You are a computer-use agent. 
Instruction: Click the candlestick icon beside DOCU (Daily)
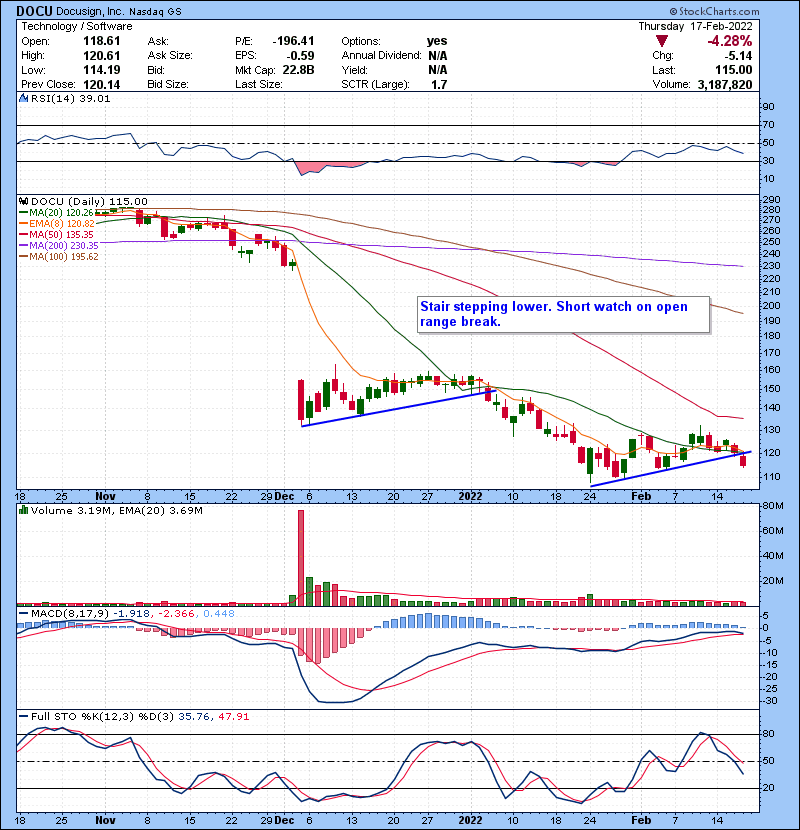tap(23, 201)
